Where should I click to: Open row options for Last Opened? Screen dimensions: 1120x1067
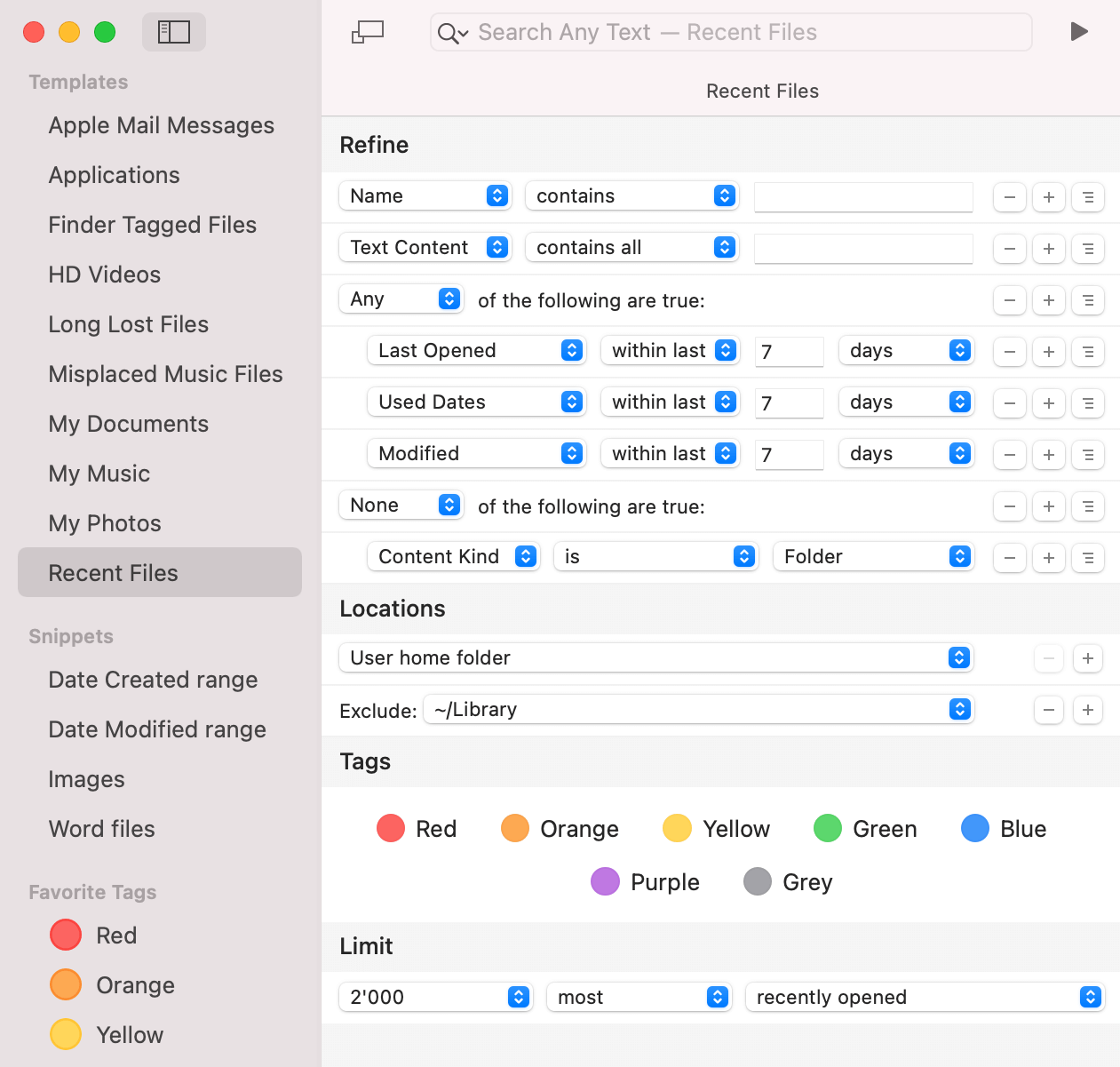(1088, 352)
